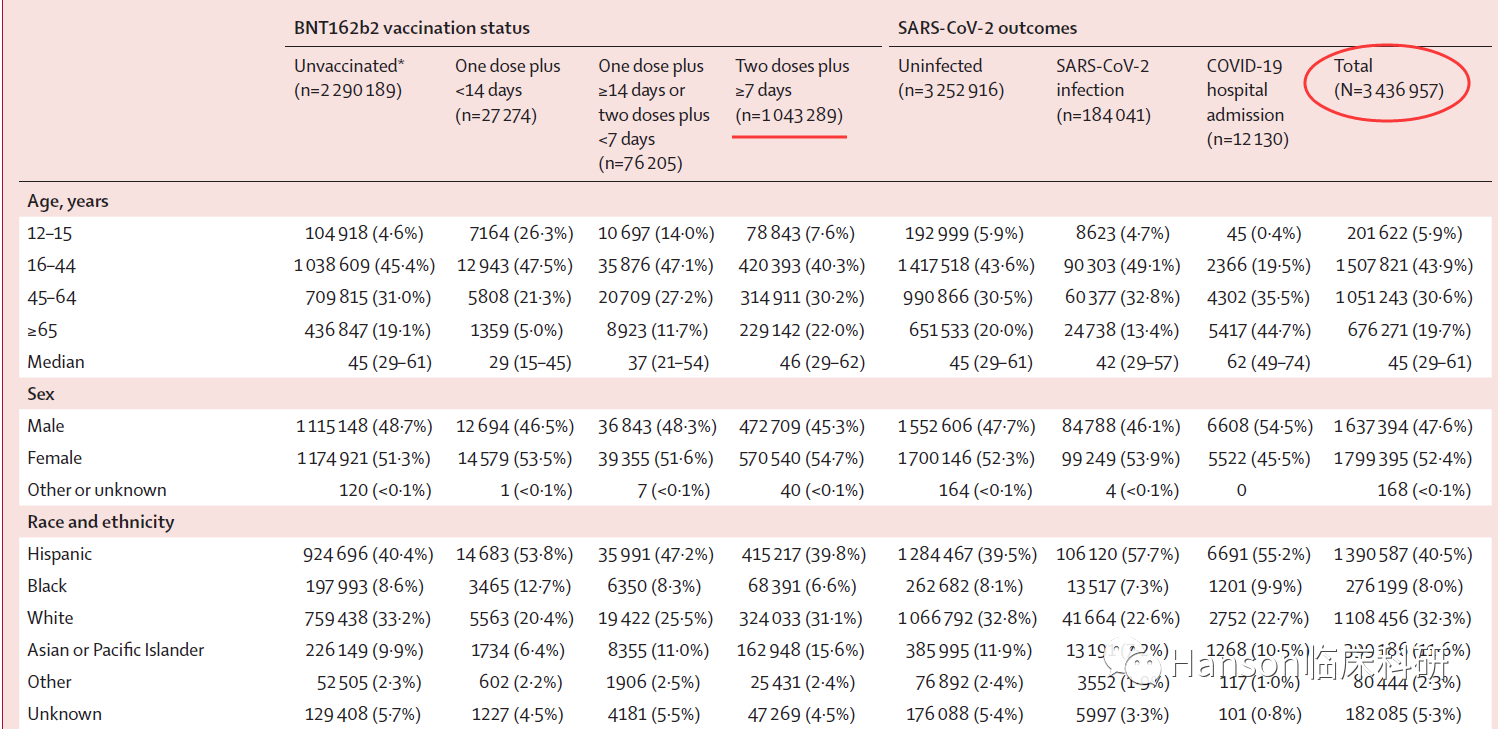The width and height of the screenshot is (1498, 729).
Task: Click cell '924 696 (40·4%)' Hispanic unvaccinated
Action: (x=367, y=554)
